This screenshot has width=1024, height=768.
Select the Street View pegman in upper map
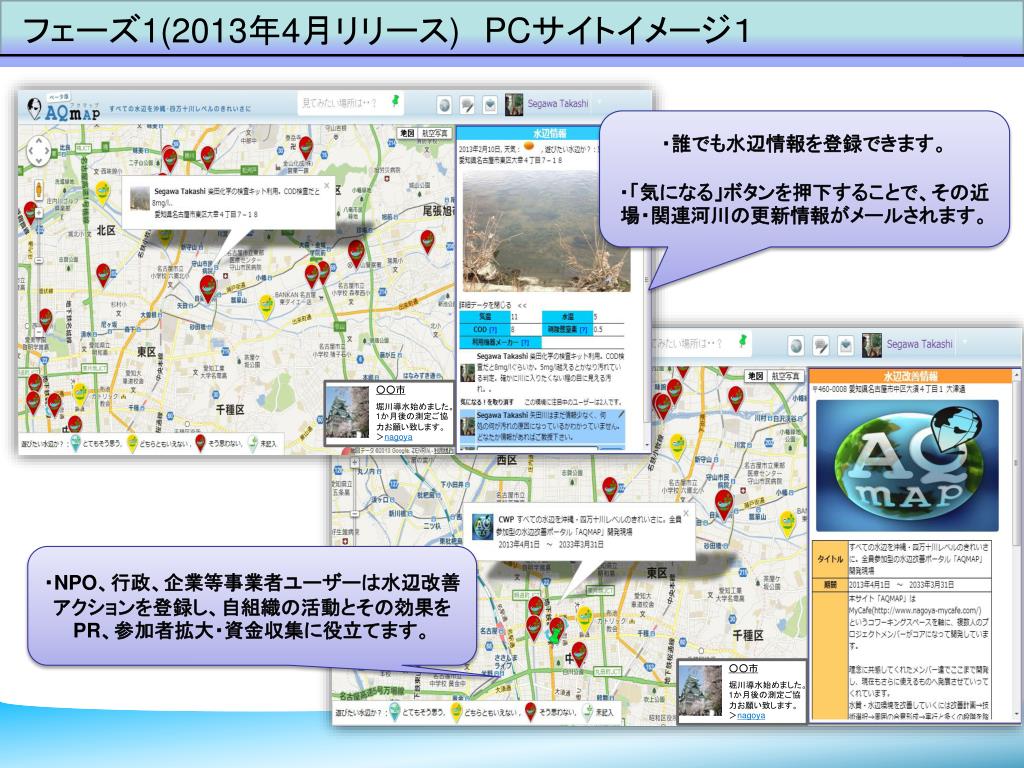tap(38, 189)
